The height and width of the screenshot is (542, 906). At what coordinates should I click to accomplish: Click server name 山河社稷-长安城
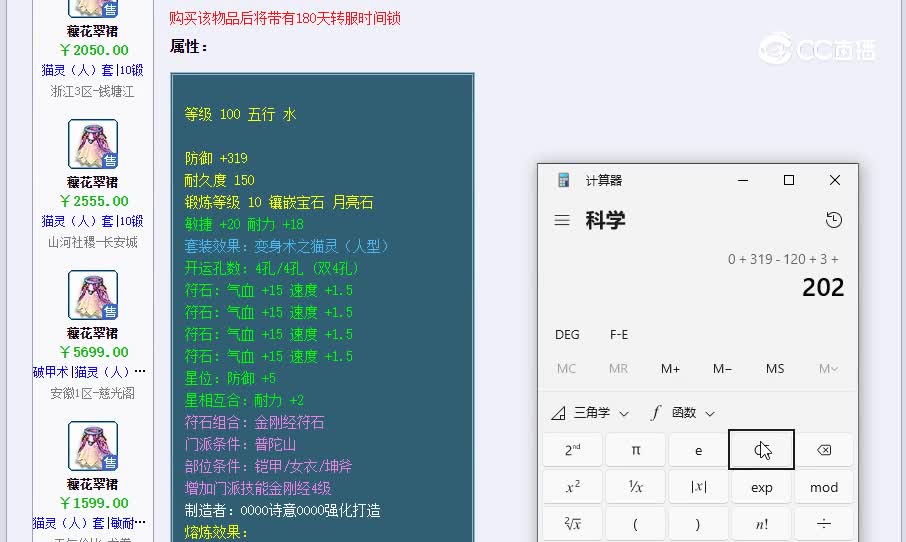(x=92, y=242)
